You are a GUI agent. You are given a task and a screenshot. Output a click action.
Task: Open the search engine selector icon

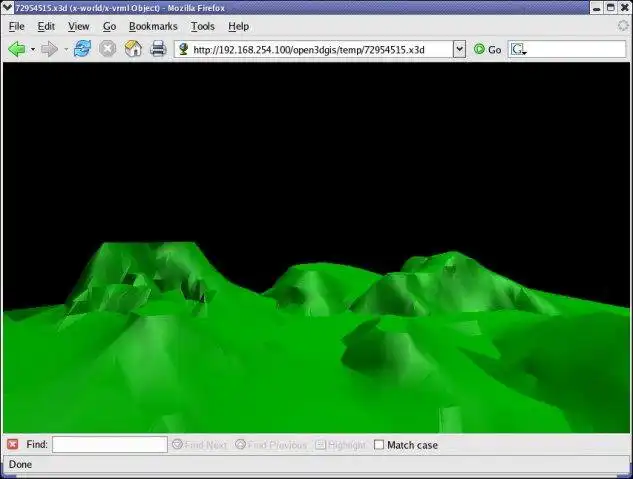coord(518,49)
